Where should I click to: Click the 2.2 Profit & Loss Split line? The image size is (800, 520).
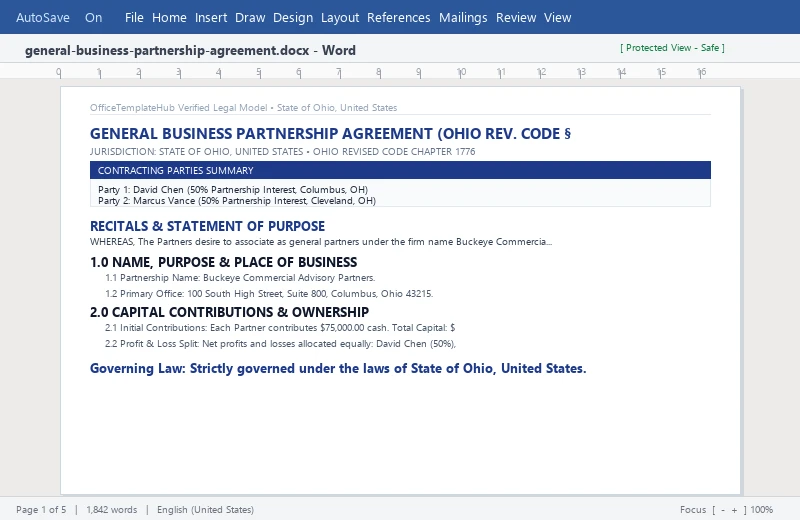click(281, 343)
